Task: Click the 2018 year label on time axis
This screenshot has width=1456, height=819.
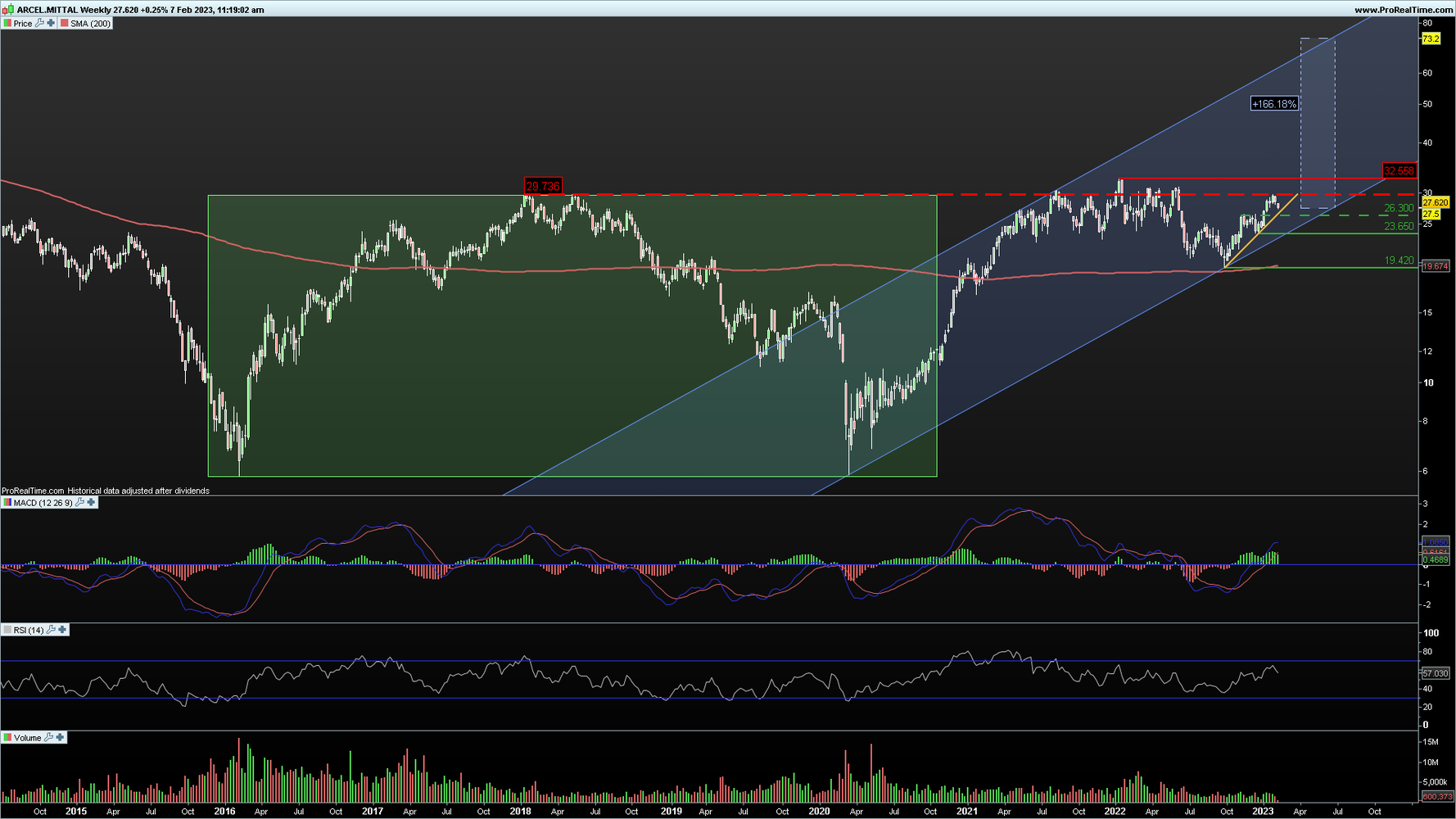Action: (x=520, y=812)
